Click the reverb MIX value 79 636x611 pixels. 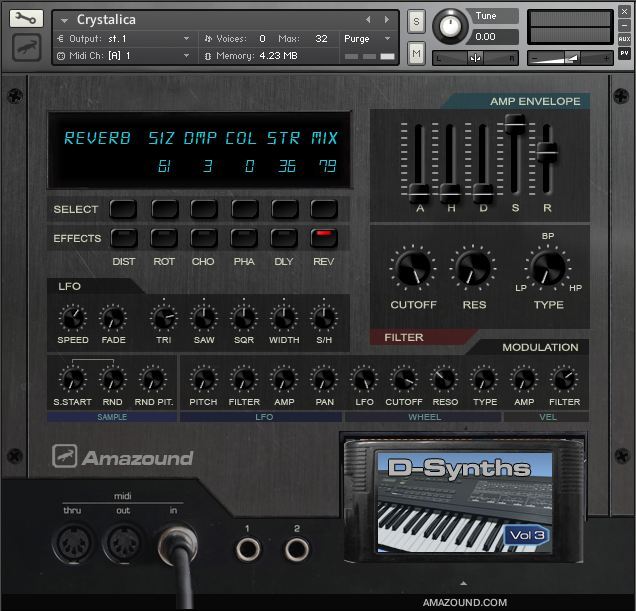coord(327,166)
